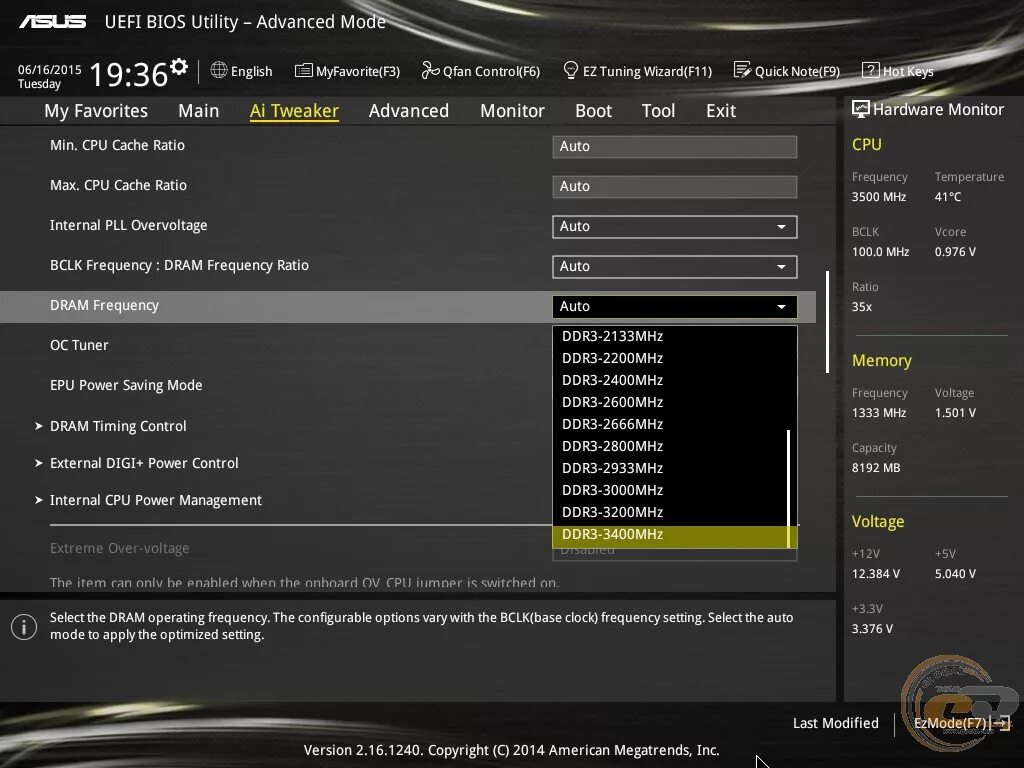
Task: Click the Max. CPU Cache Ratio field
Action: pos(675,186)
